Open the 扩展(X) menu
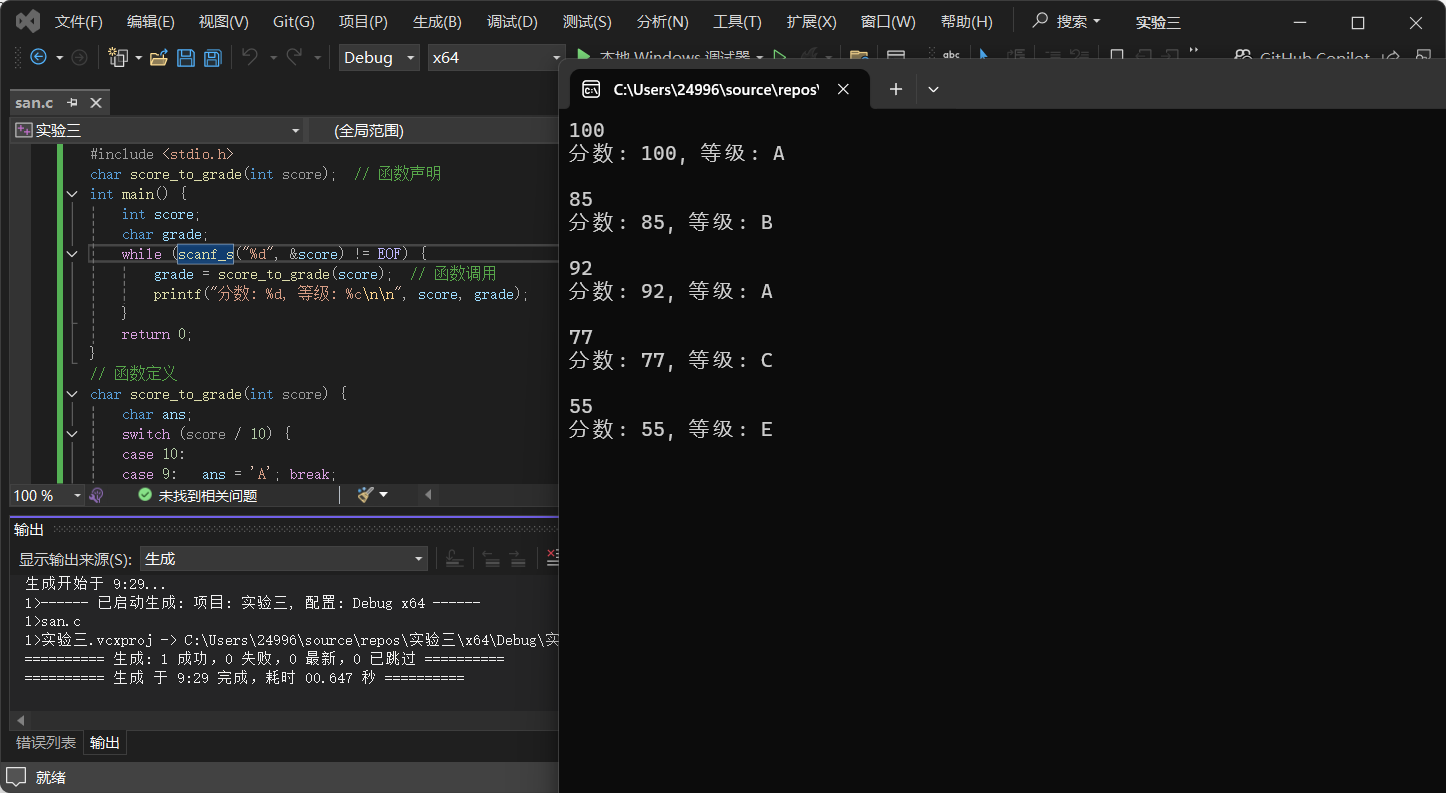Viewport: 1446px width, 793px height. (x=811, y=21)
